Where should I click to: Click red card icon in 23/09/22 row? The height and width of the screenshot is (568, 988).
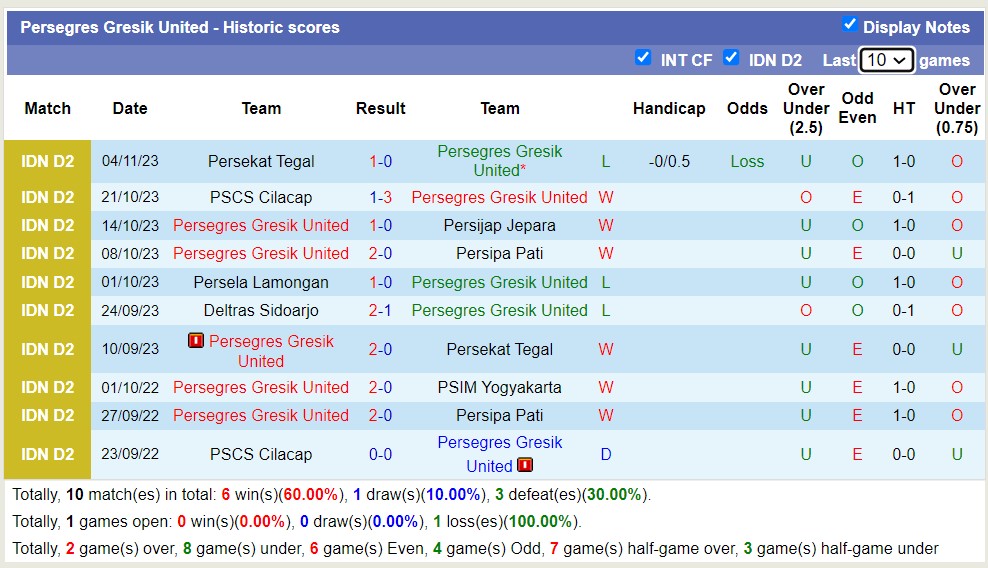[525, 465]
